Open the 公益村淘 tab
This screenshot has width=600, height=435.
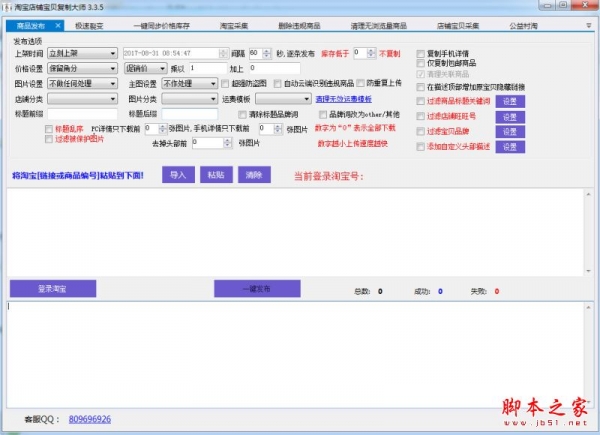(523, 26)
